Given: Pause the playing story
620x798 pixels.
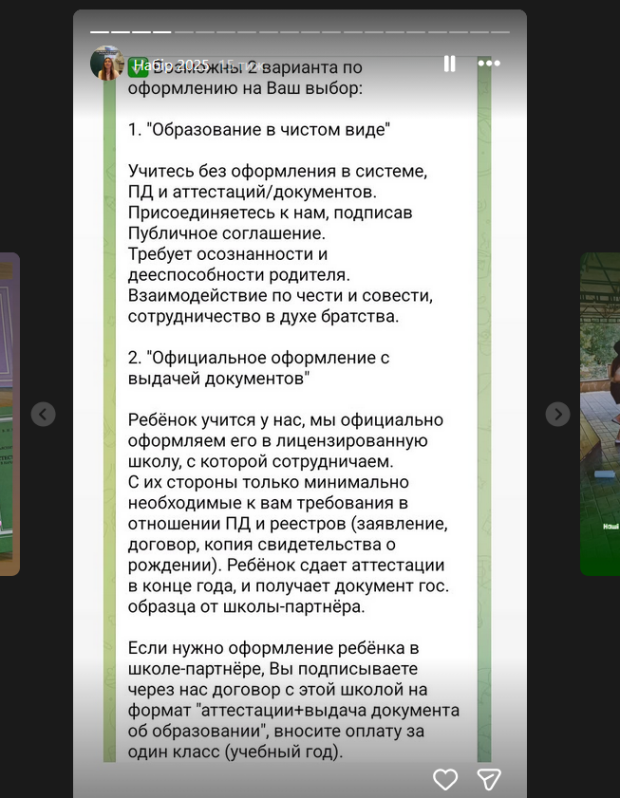Looking at the screenshot, I should (x=449, y=63).
